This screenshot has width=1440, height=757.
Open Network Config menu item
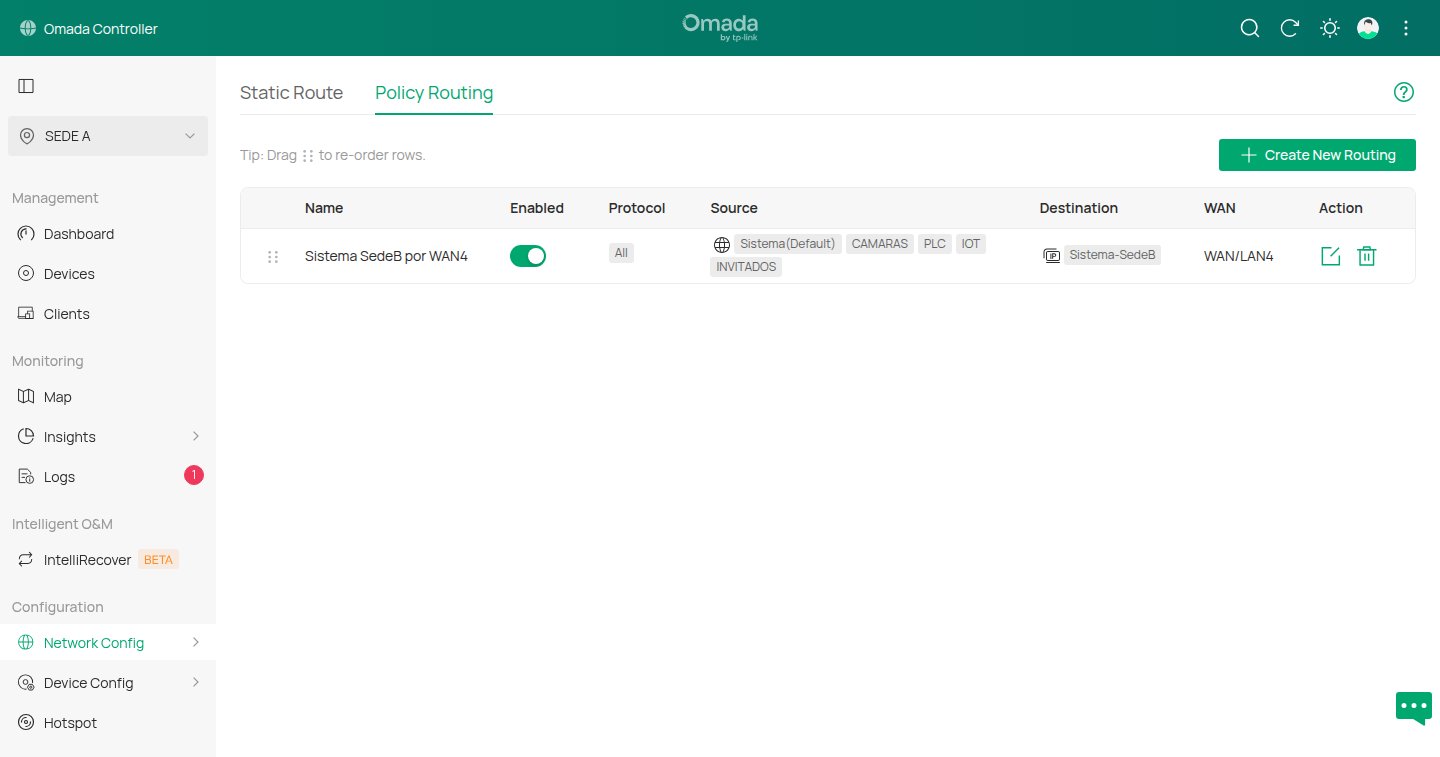pyautogui.click(x=108, y=643)
